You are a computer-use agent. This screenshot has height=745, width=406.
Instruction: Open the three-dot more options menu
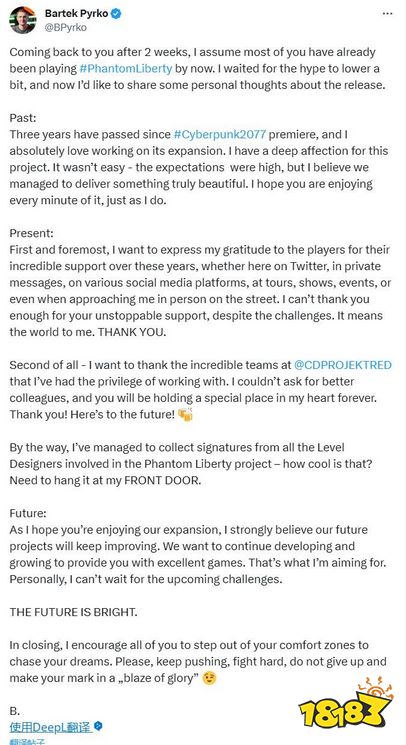387,14
